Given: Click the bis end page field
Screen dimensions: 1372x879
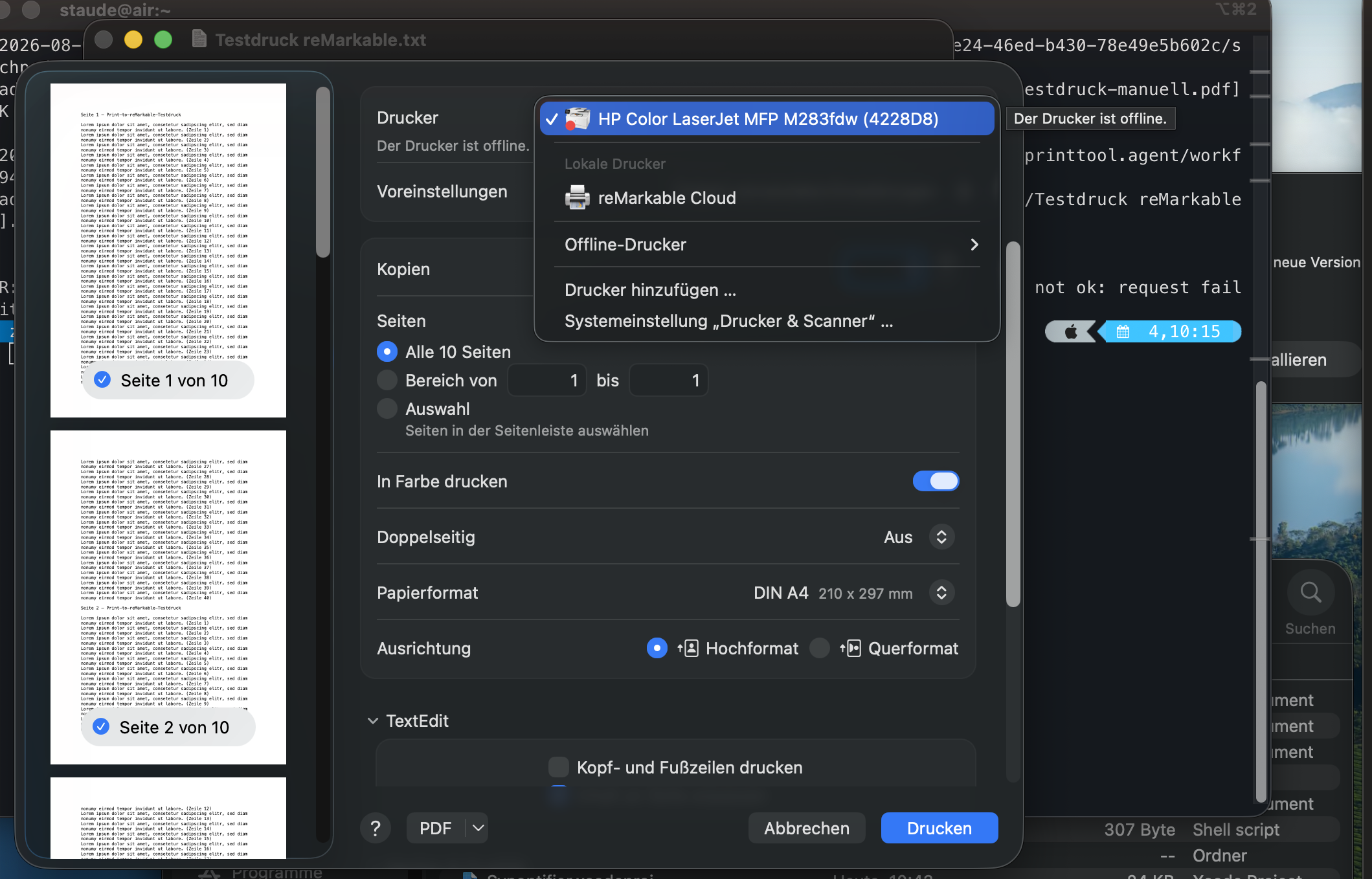Looking at the screenshot, I should (x=669, y=380).
